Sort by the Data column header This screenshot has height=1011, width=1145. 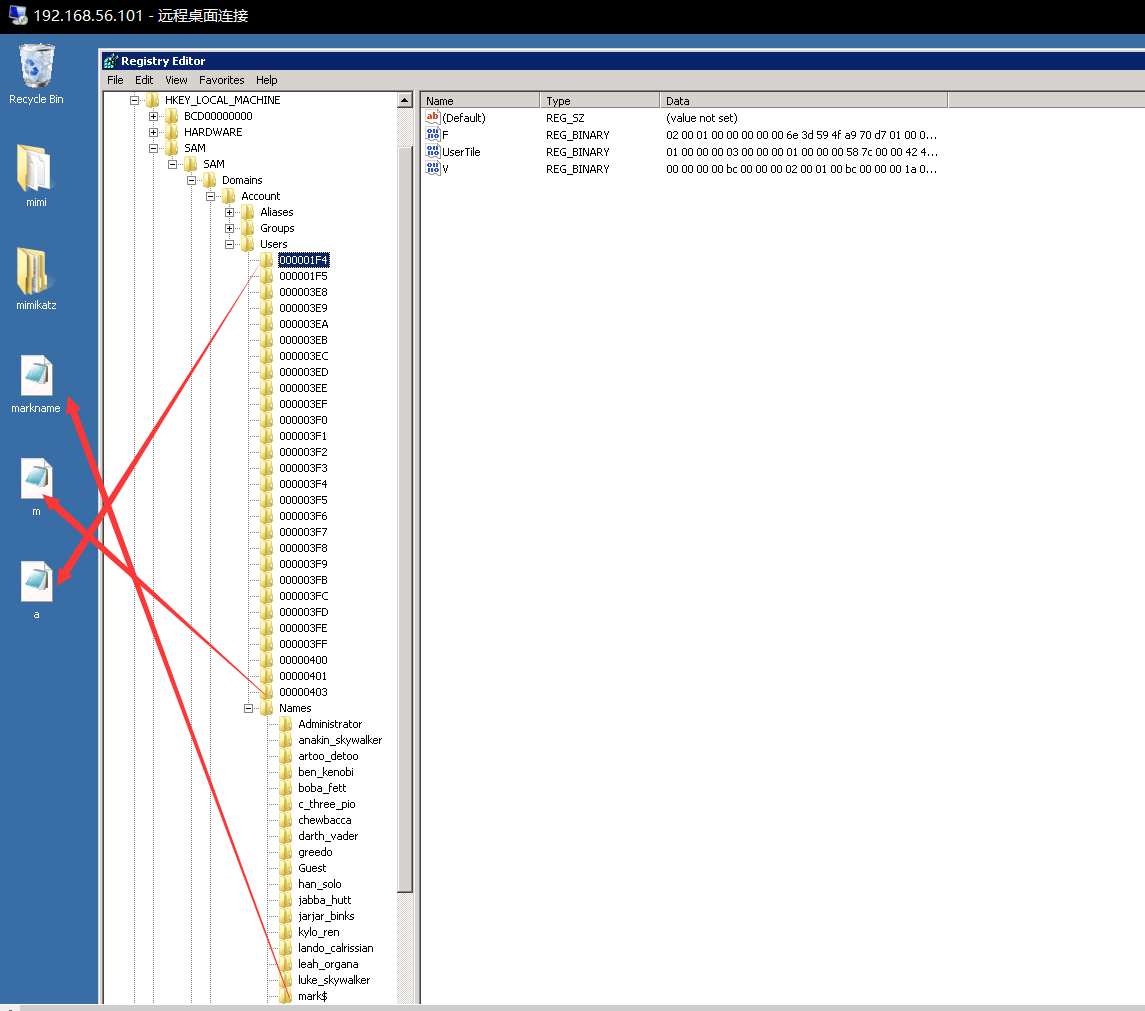click(x=803, y=101)
